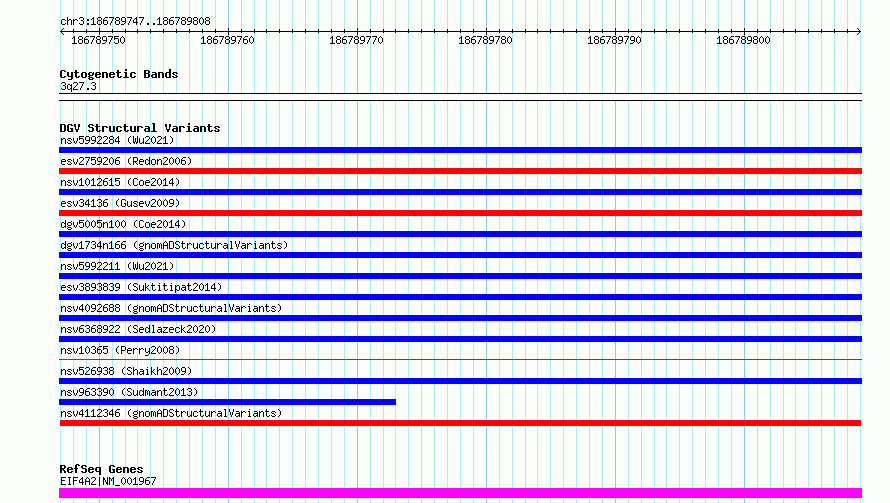Click the red bar under esv34136 (Gusev2009)
The width and height of the screenshot is (890, 503).
pyautogui.click(x=460, y=213)
